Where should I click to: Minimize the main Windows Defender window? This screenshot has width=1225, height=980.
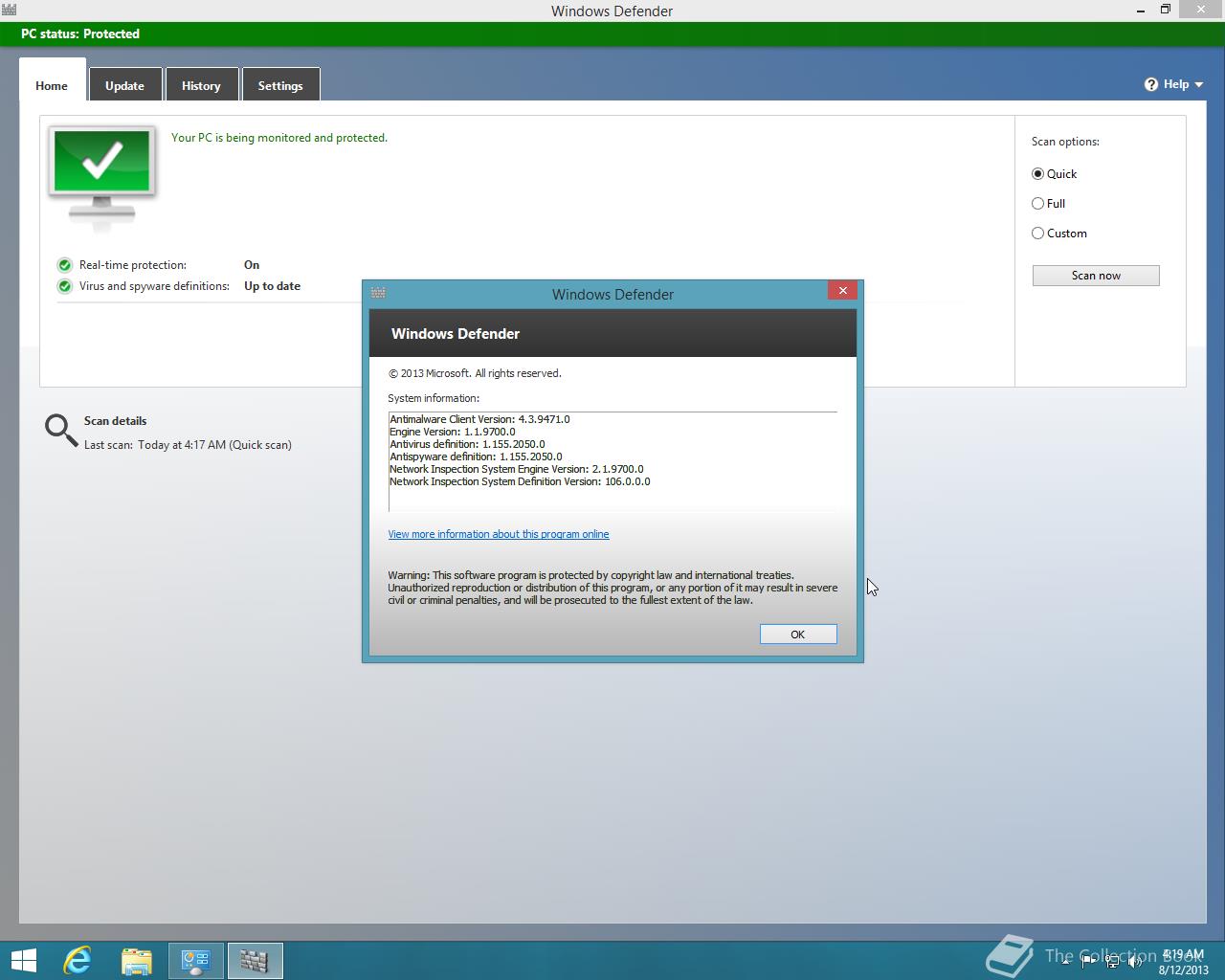pos(1139,9)
